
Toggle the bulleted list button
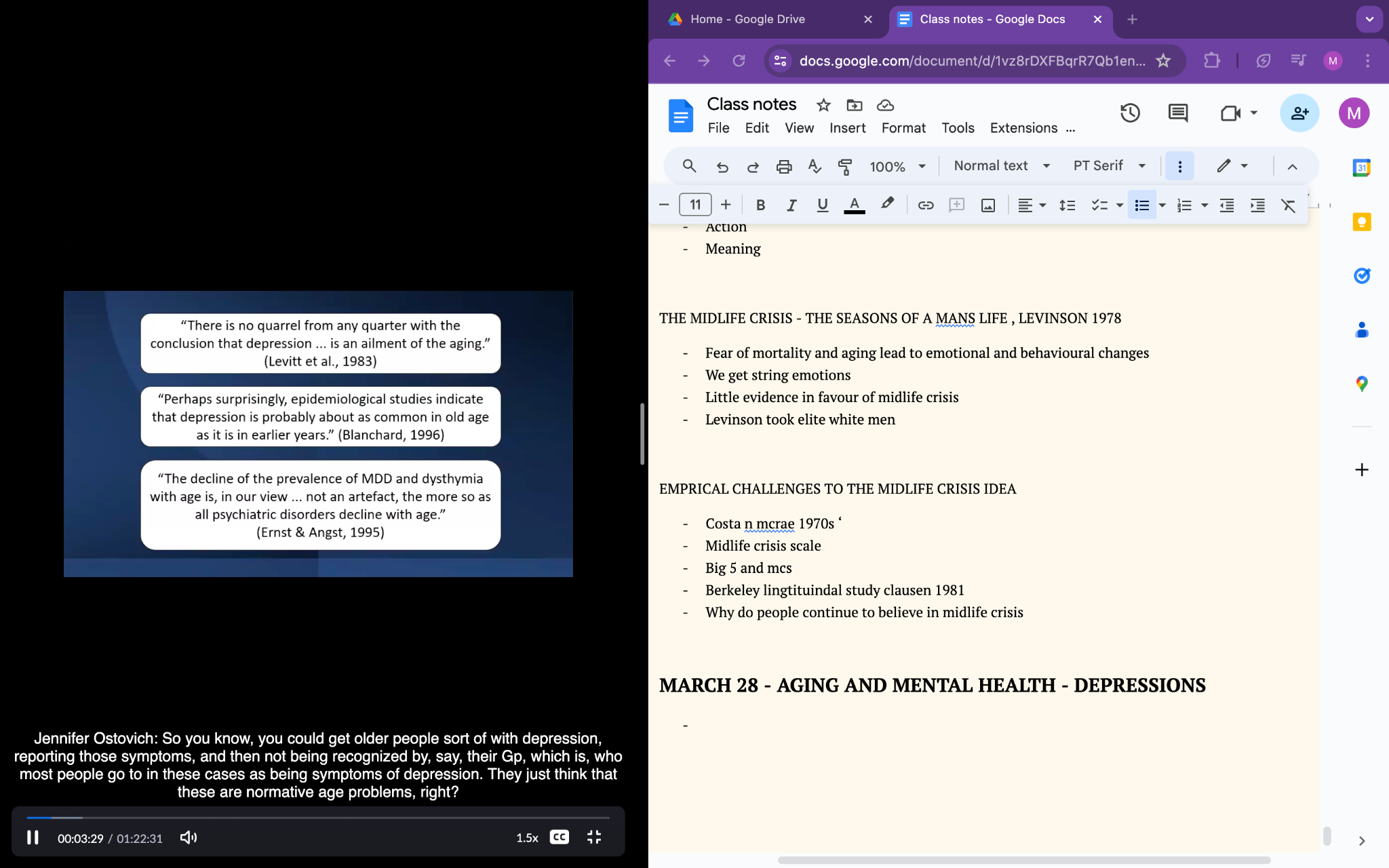click(x=1142, y=205)
